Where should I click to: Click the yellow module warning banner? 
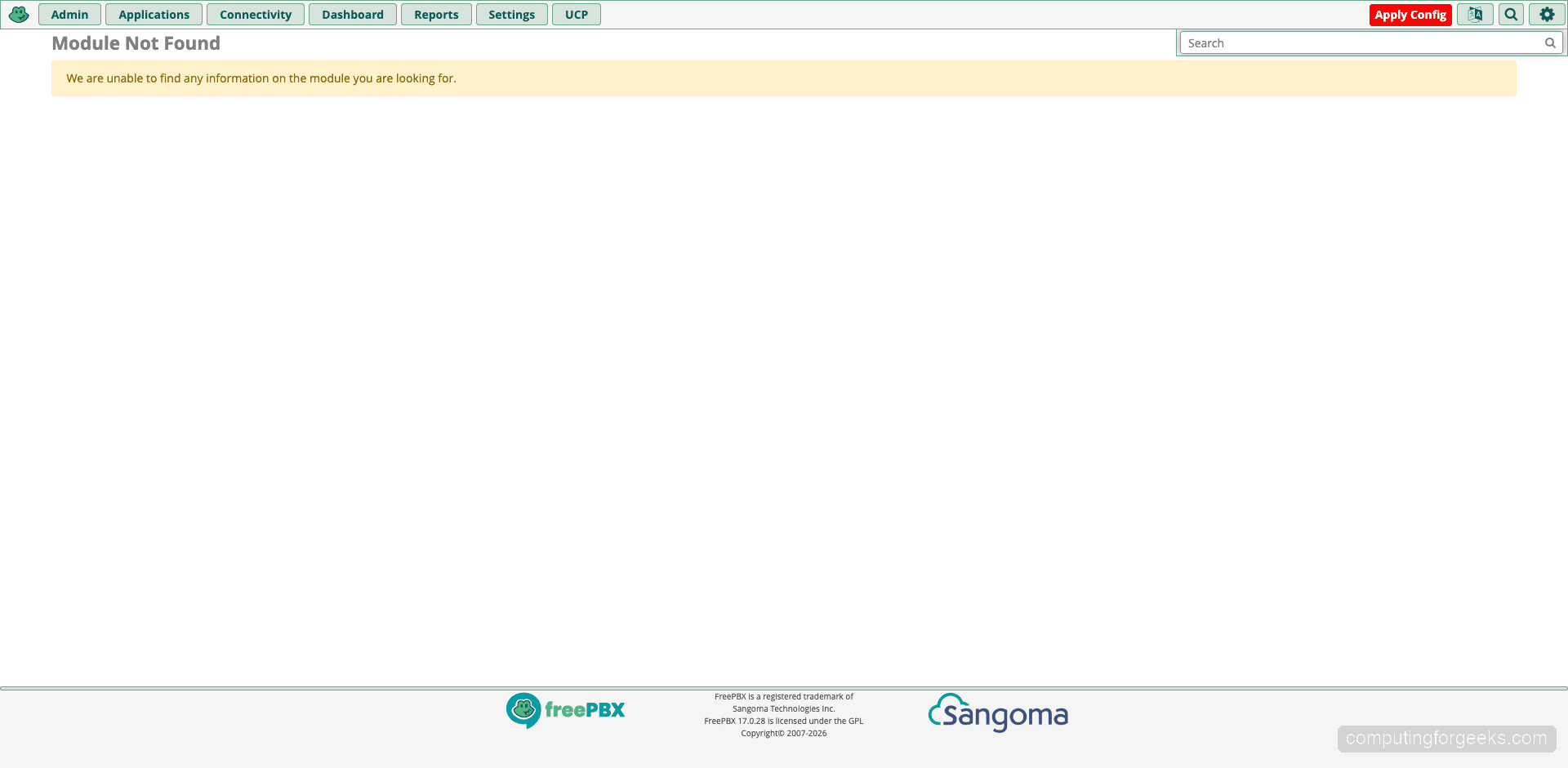pyautogui.click(x=784, y=78)
